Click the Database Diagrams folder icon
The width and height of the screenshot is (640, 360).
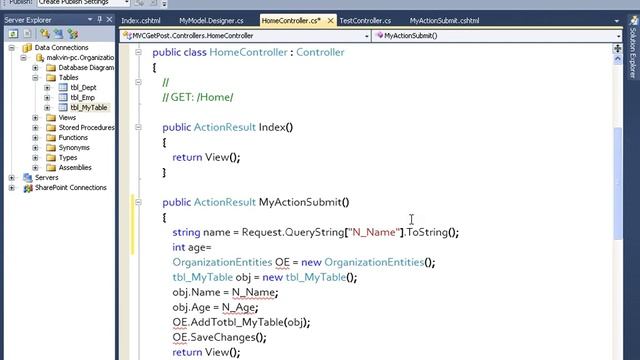(x=51, y=68)
